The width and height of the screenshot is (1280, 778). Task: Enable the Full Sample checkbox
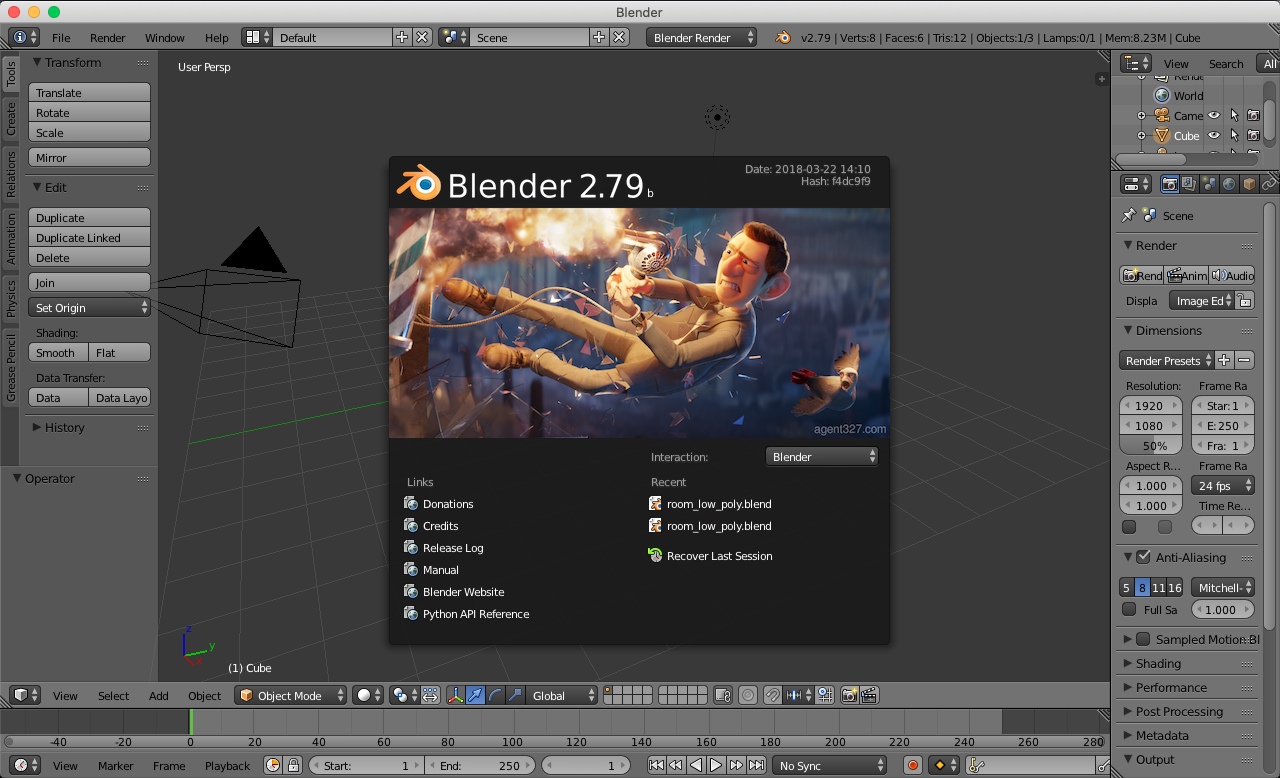tap(1129, 609)
